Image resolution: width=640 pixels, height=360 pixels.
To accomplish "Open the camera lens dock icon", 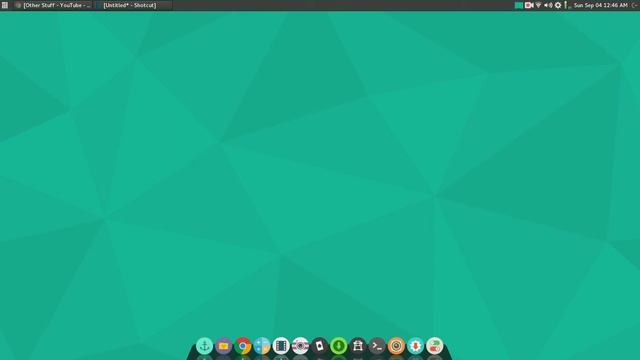I will pyautogui.click(x=300, y=346).
